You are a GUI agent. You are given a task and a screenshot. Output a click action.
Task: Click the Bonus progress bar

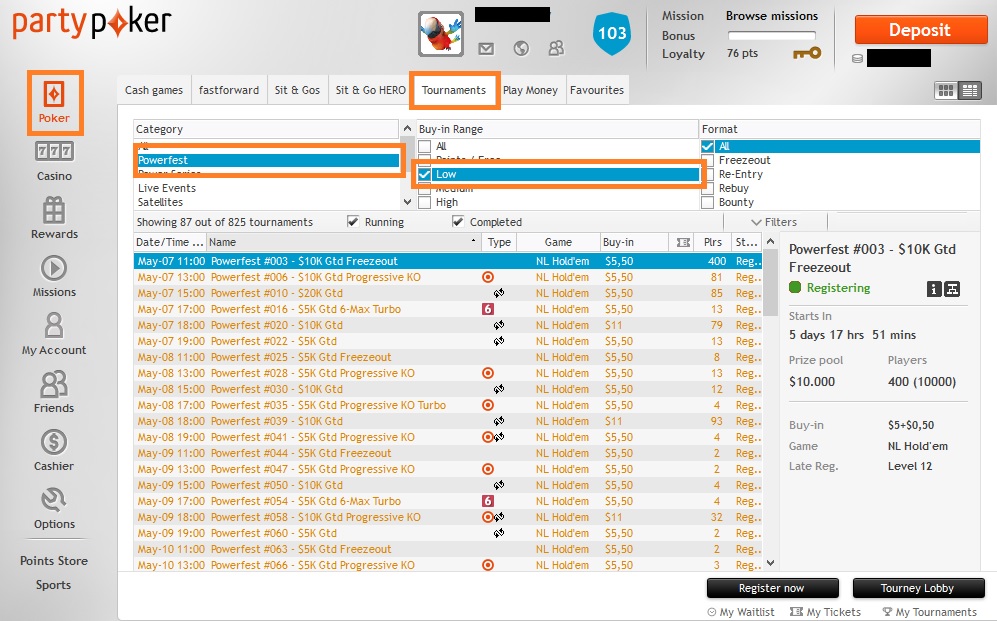click(x=771, y=36)
